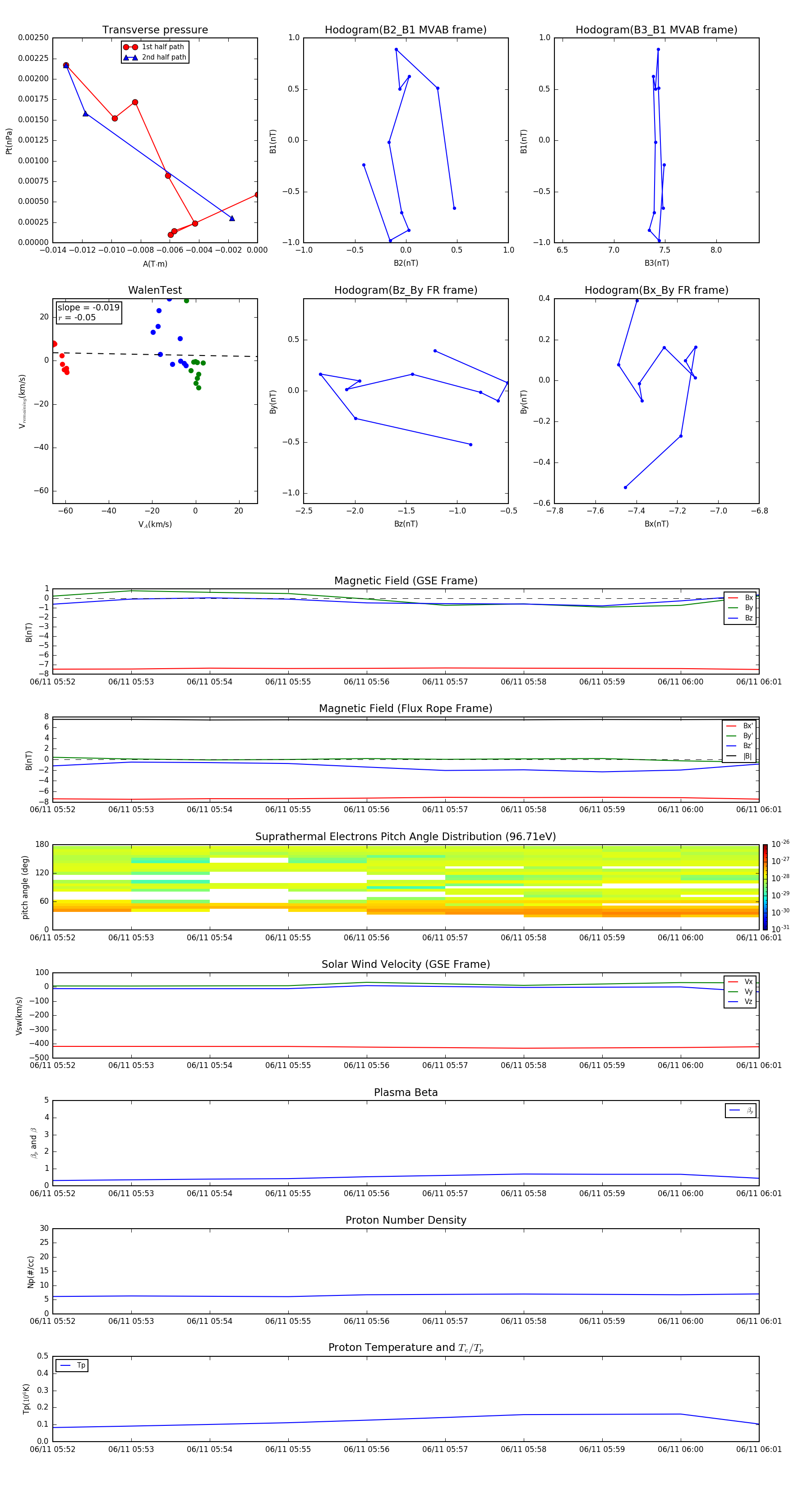Click the "WalenTest" plot title

coord(155,290)
